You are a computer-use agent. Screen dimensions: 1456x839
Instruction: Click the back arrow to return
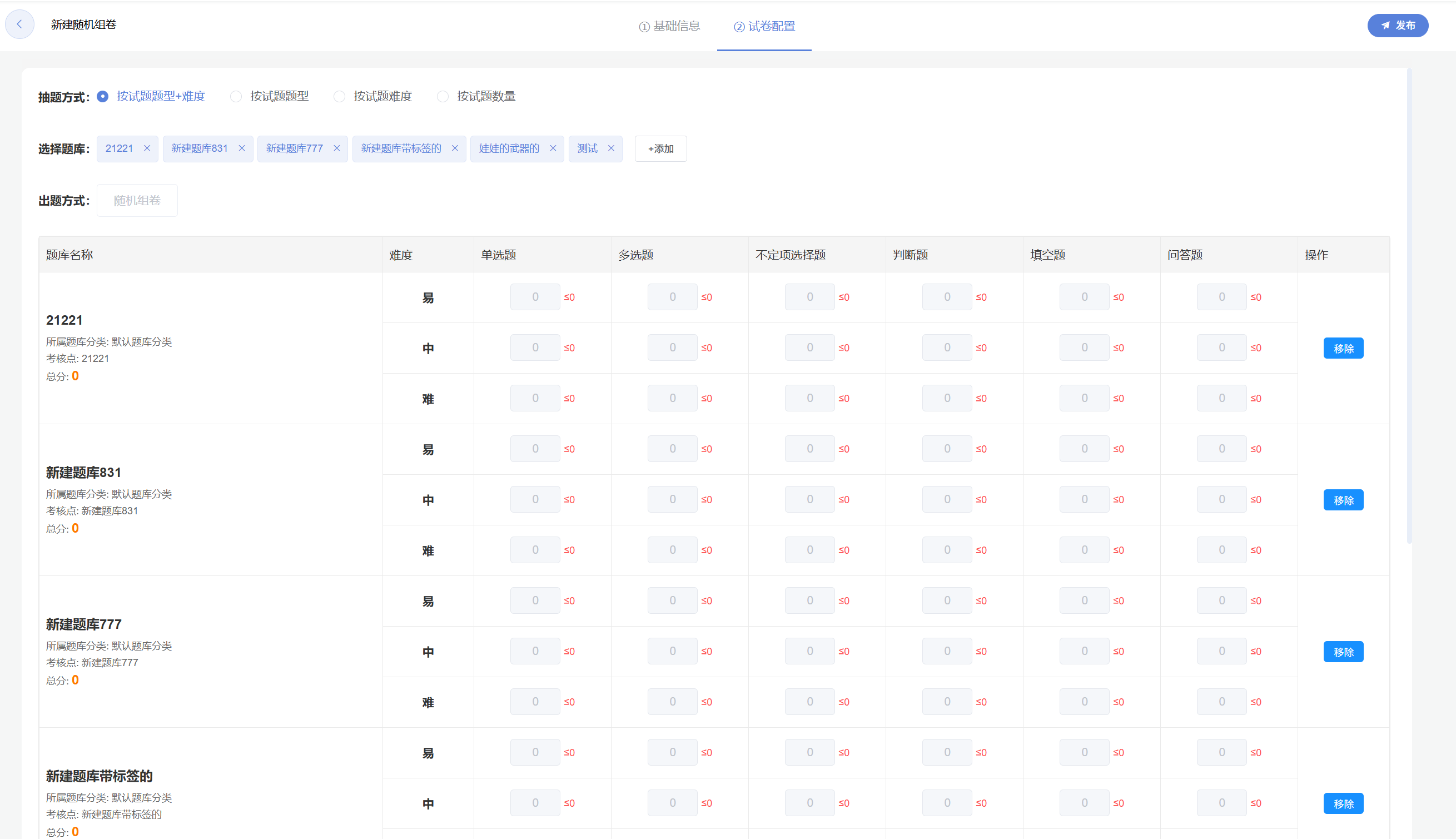[x=19, y=24]
